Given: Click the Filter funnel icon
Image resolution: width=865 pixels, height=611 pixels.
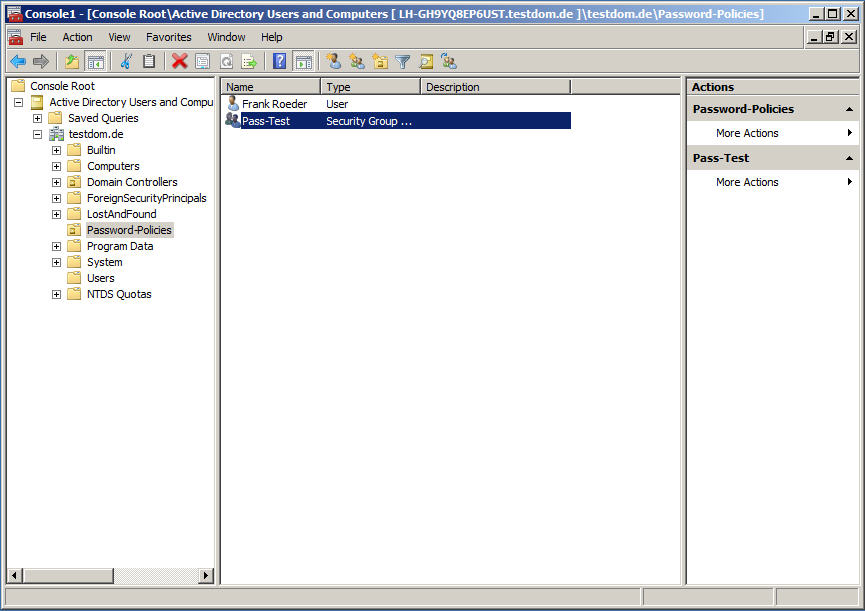Looking at the screenshot, I should 403,61.
